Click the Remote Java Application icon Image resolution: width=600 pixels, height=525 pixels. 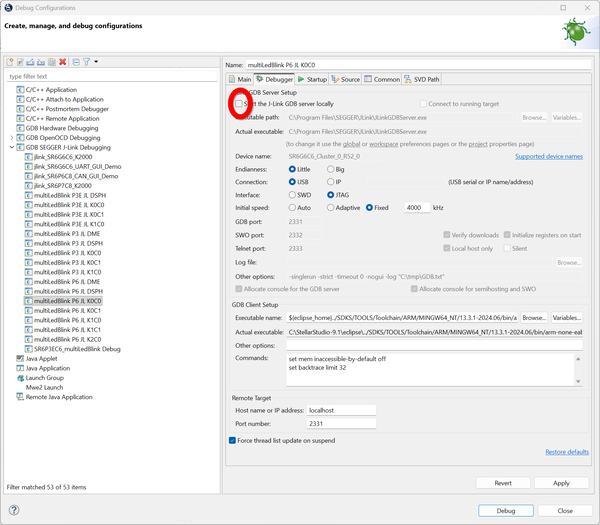click(20, 397)
